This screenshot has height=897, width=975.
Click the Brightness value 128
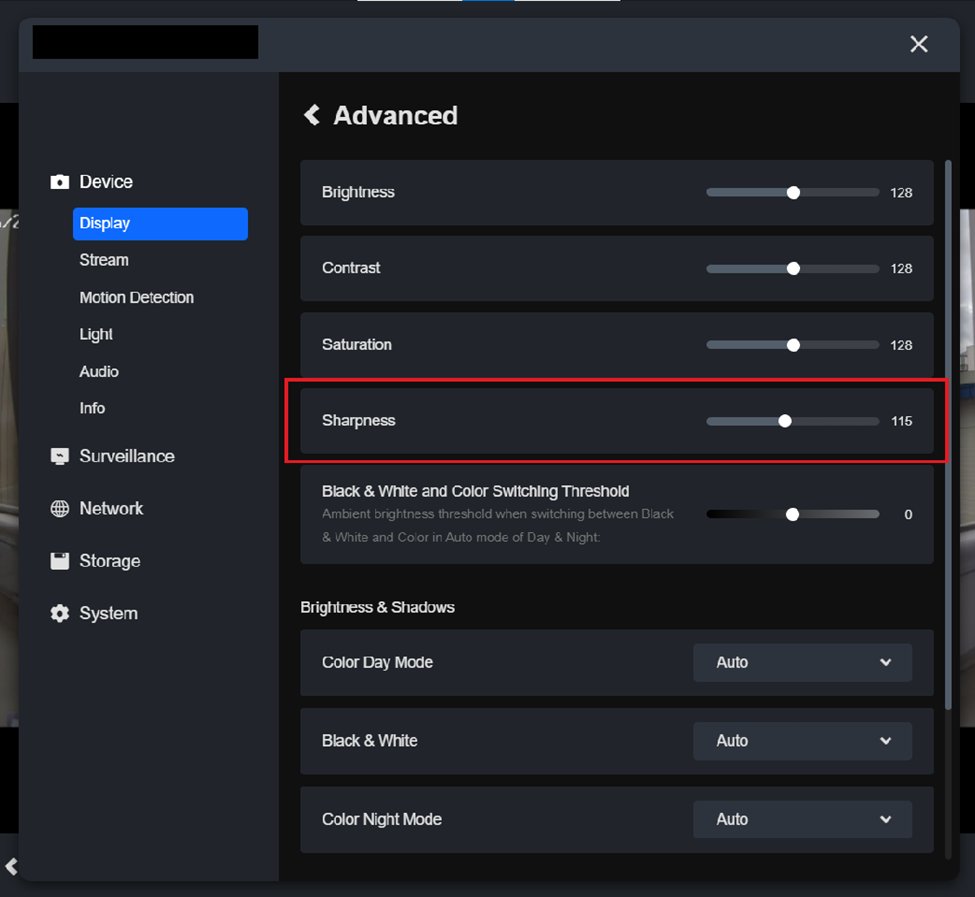[x=901, y=193]
